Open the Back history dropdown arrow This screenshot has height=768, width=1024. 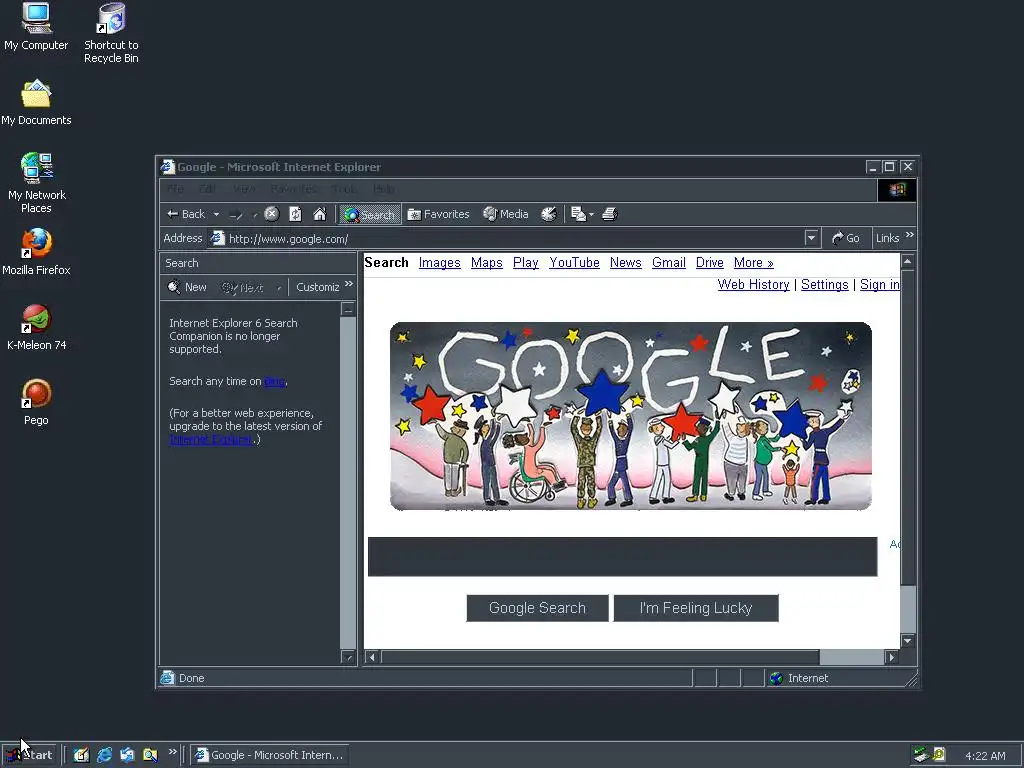(216, 214)
